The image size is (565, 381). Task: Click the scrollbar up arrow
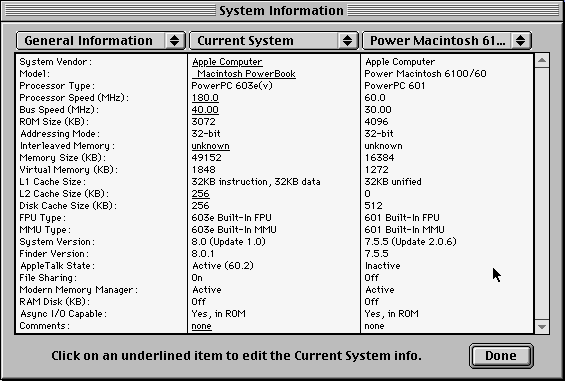point(542,61)
